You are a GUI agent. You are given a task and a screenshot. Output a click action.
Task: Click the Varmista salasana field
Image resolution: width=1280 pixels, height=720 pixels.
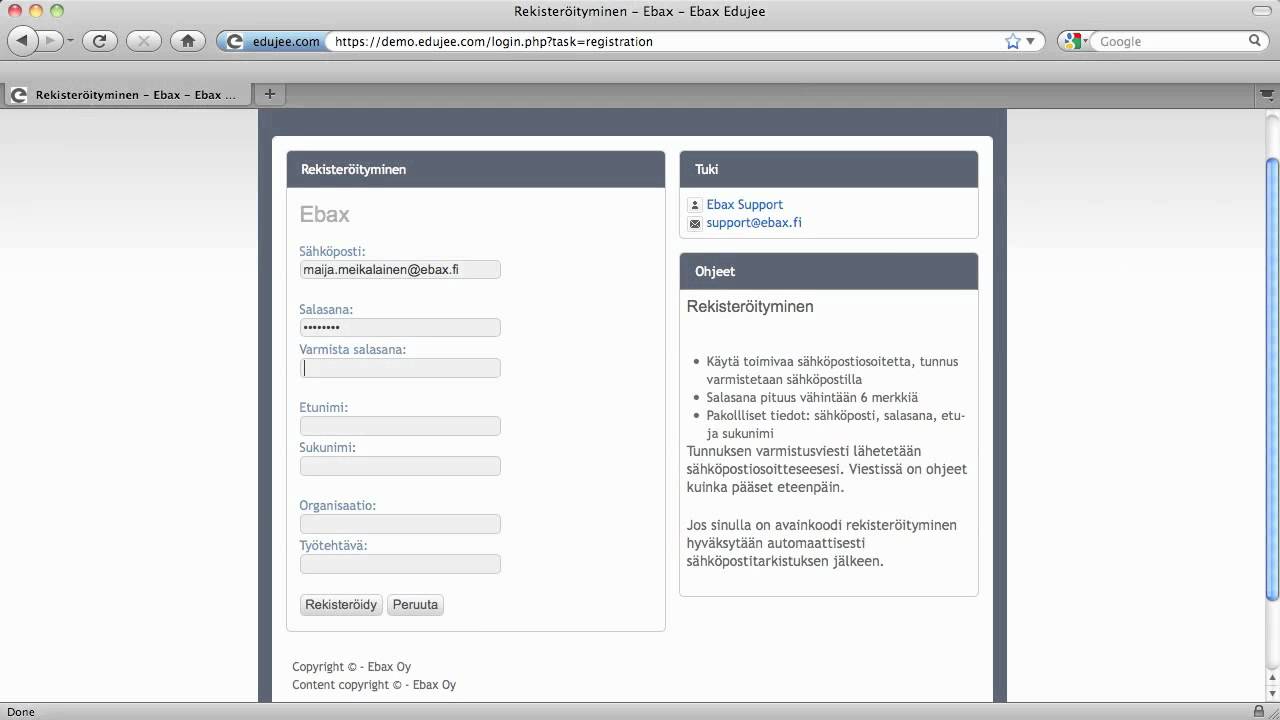tap(400, 368)
